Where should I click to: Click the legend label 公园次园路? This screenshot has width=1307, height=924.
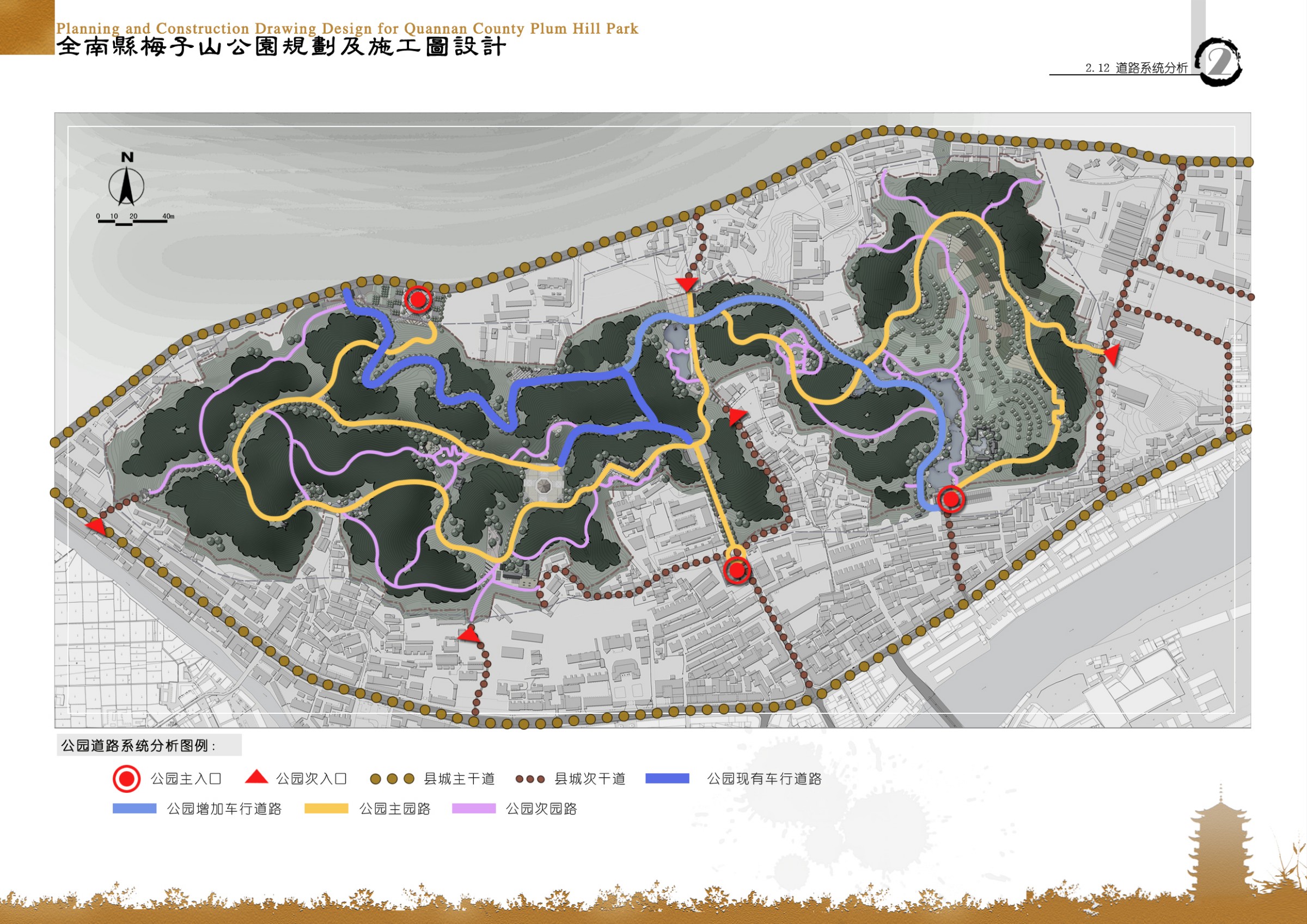(x=541, y=809)
